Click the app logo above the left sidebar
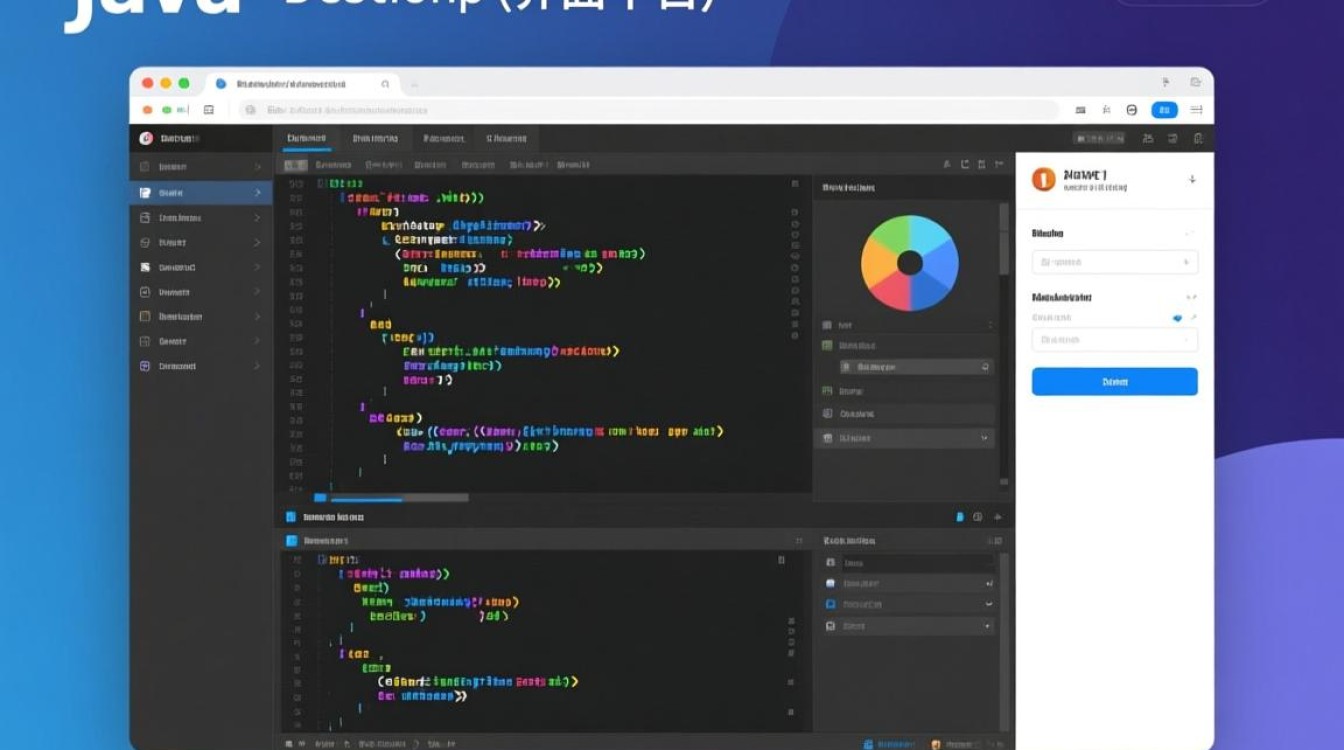 click(x=146, y=138)
